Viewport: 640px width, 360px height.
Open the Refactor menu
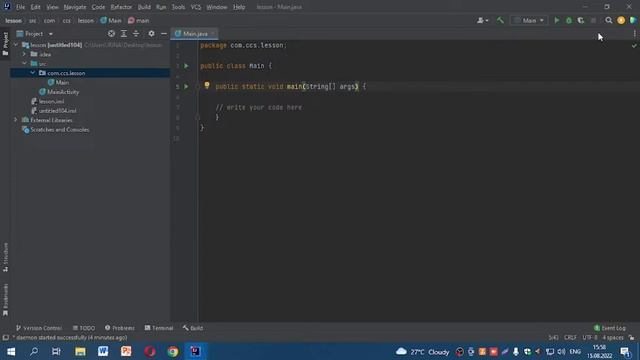pyautogui.click(x=121, y=7)
